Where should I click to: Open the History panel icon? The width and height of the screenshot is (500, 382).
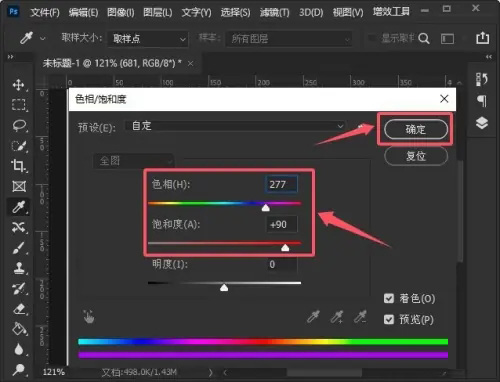click(482, 79)
